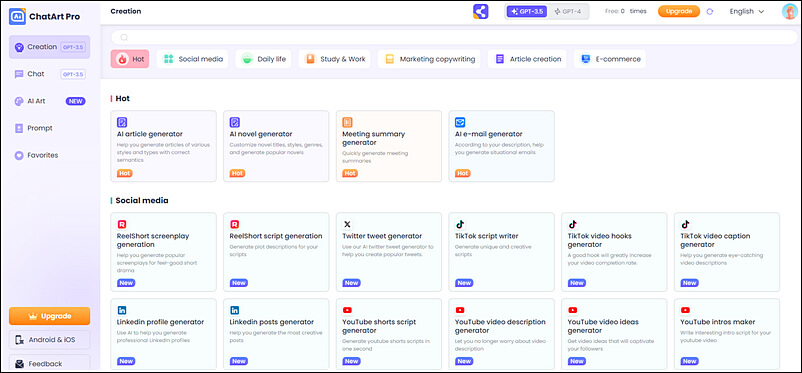Select the E-commerce category tab

pos(610,59)
